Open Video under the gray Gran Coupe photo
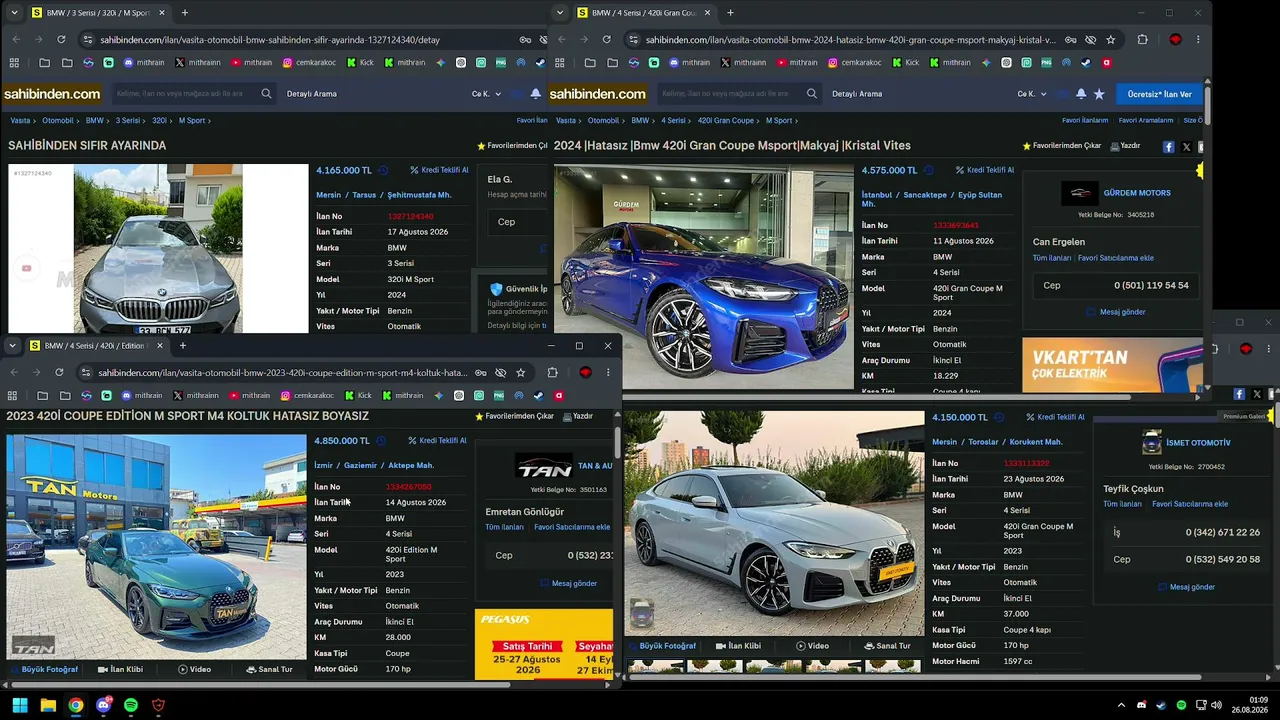 click(x=812, y=646)
